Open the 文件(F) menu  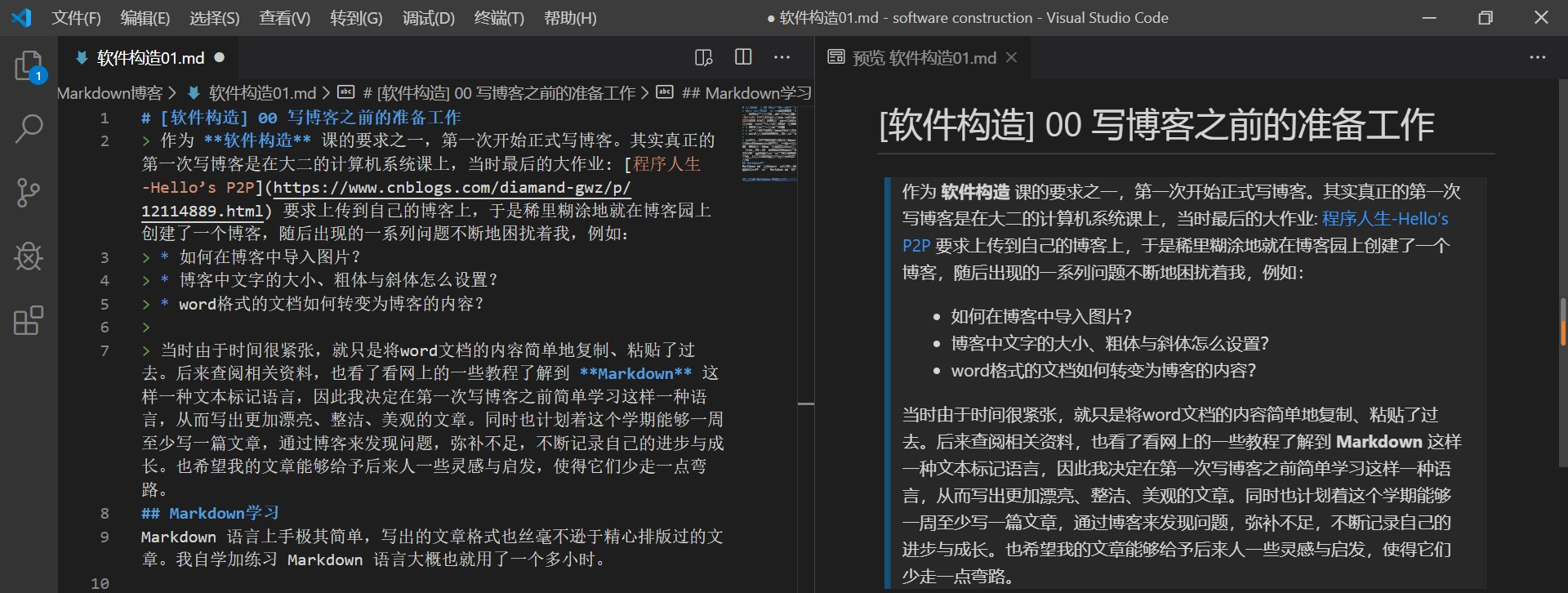click(76, 18)
